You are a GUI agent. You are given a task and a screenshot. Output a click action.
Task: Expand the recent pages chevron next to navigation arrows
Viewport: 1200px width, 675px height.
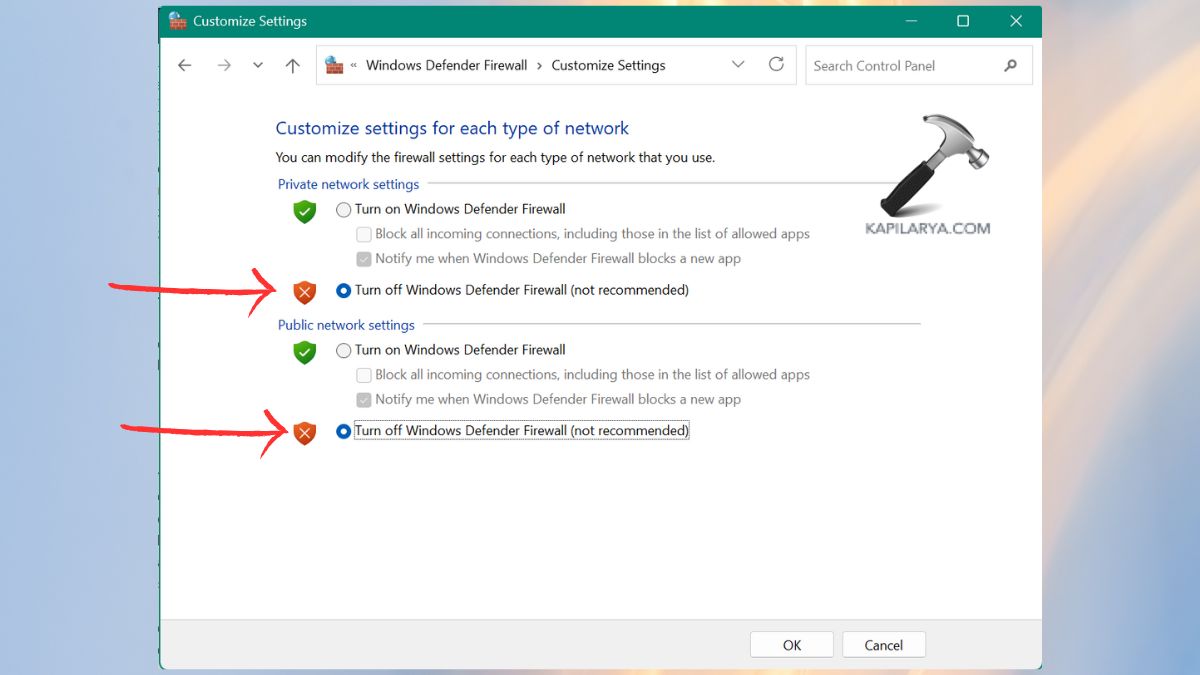(x=257, y=64)
